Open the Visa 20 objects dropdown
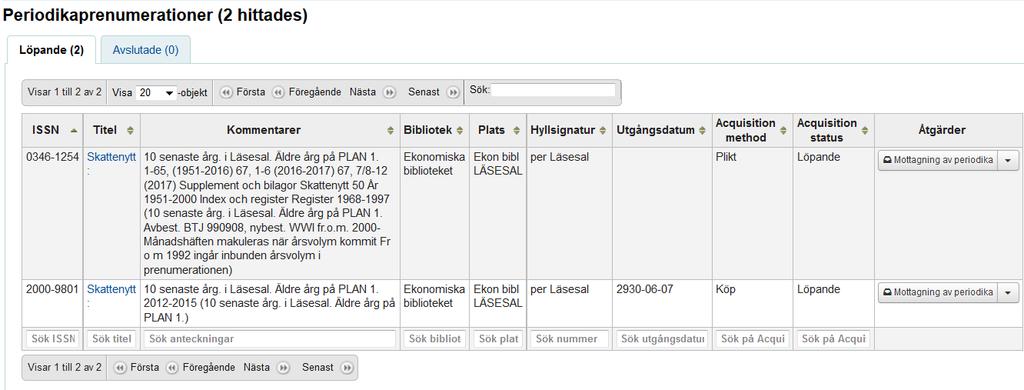1024x390 pixels. 156,93
